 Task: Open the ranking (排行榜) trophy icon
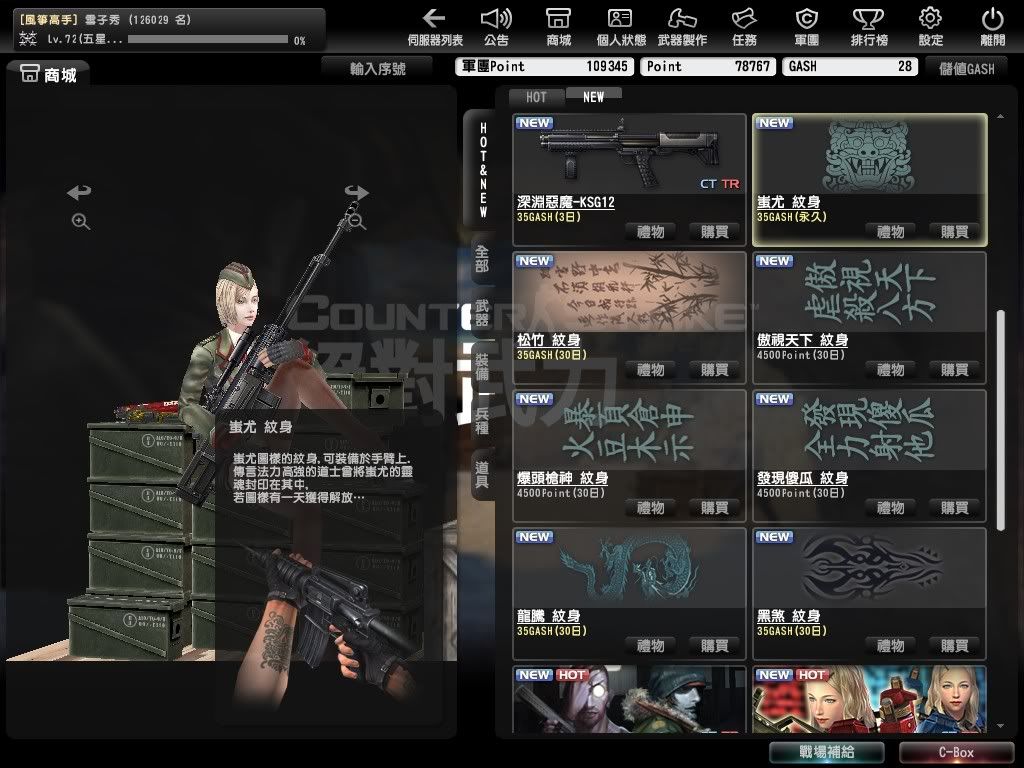pyautogui.click(x=868, y=19)
